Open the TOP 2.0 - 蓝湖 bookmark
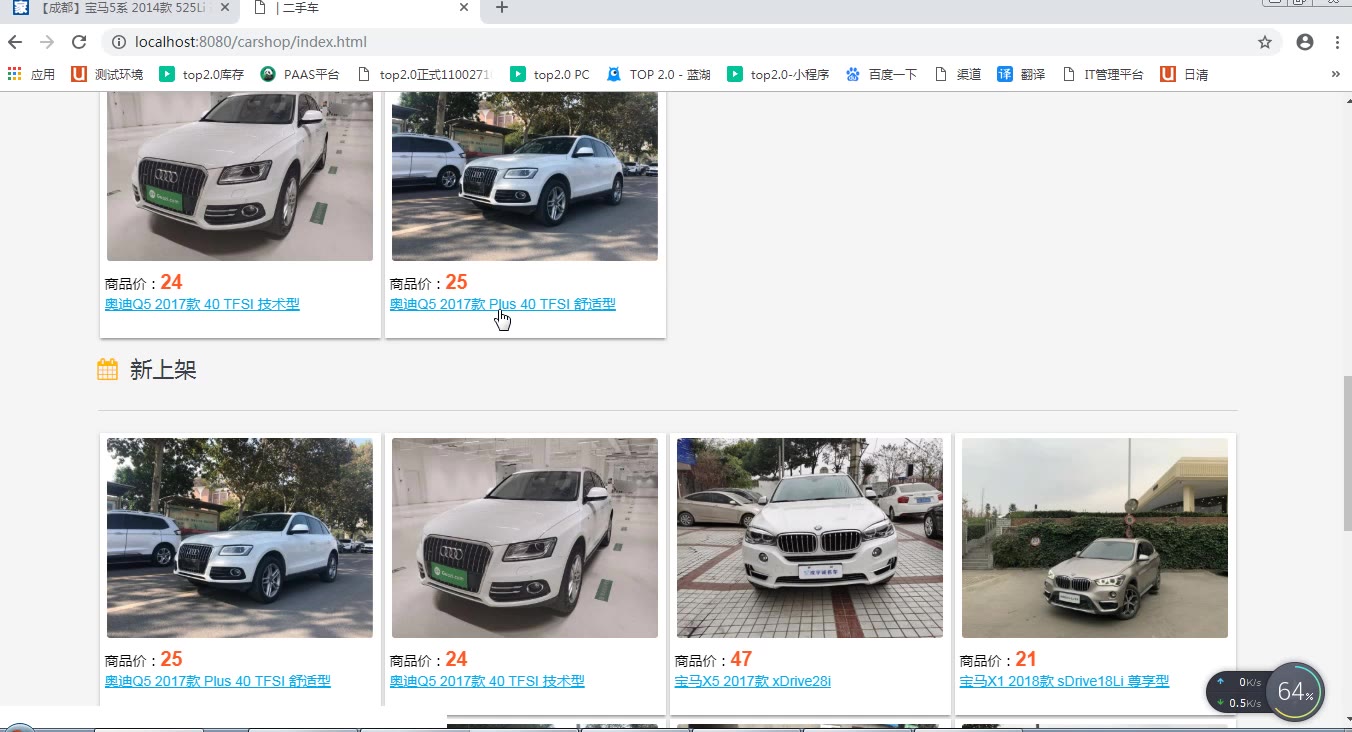 [658, 74]
